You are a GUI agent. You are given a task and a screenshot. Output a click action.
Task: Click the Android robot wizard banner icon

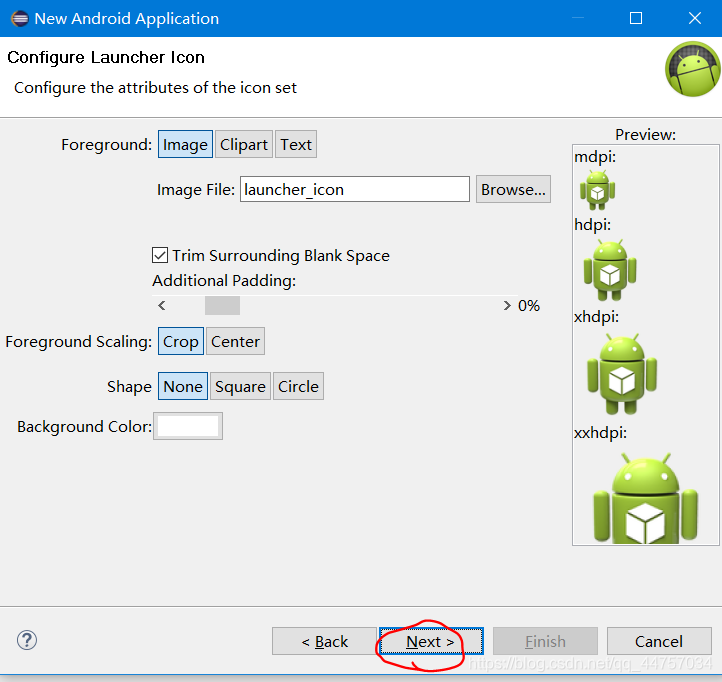[x=693, y=69]
